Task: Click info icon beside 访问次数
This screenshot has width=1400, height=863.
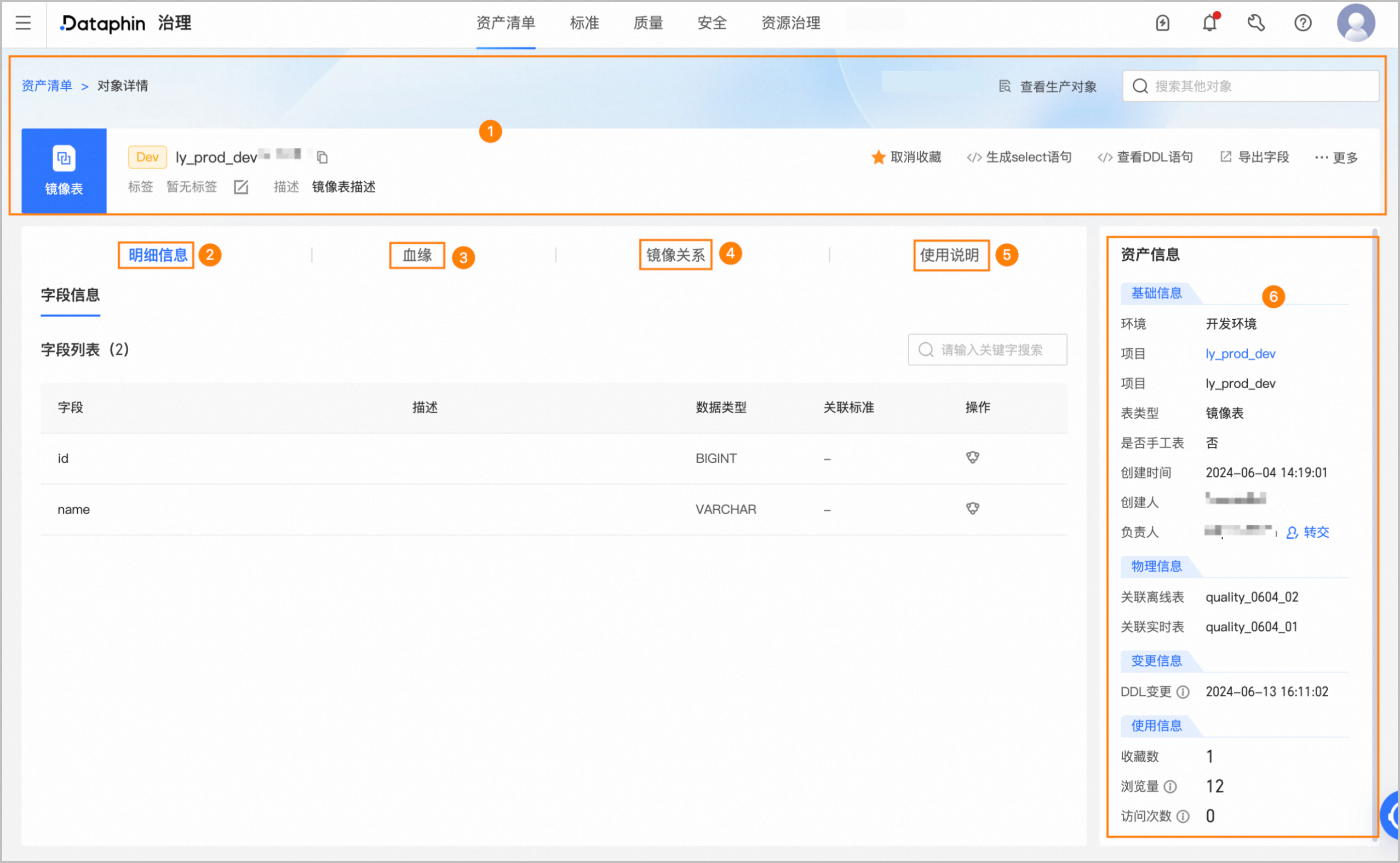Action: [1183, 816]
